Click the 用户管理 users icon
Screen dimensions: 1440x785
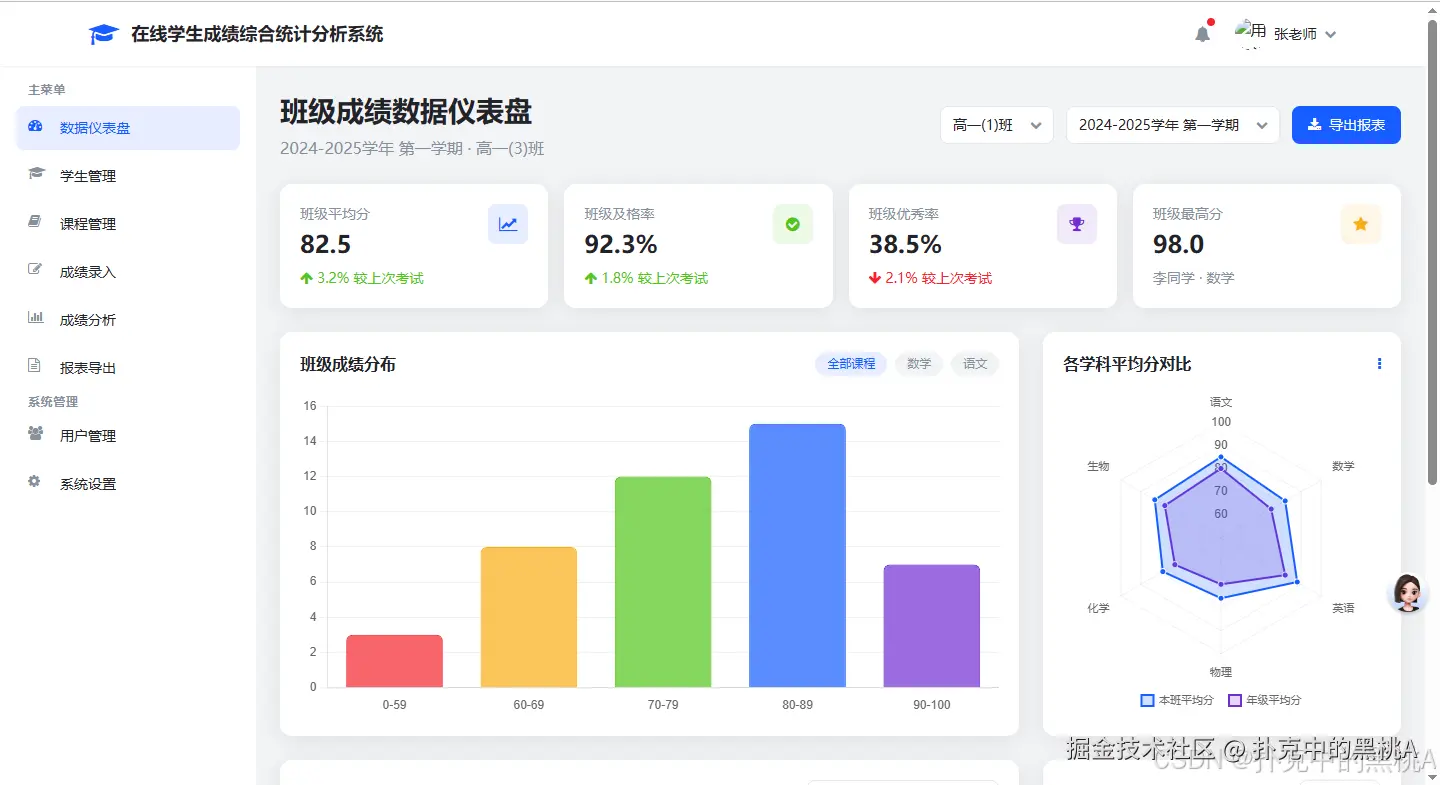tap(36, 434)
